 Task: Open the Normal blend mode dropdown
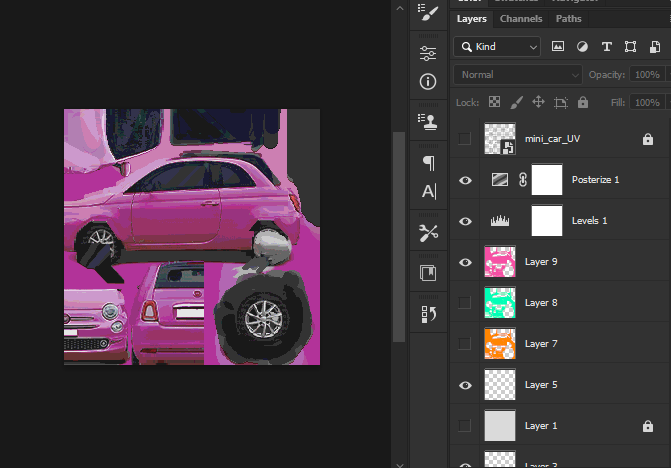(518, 75)
